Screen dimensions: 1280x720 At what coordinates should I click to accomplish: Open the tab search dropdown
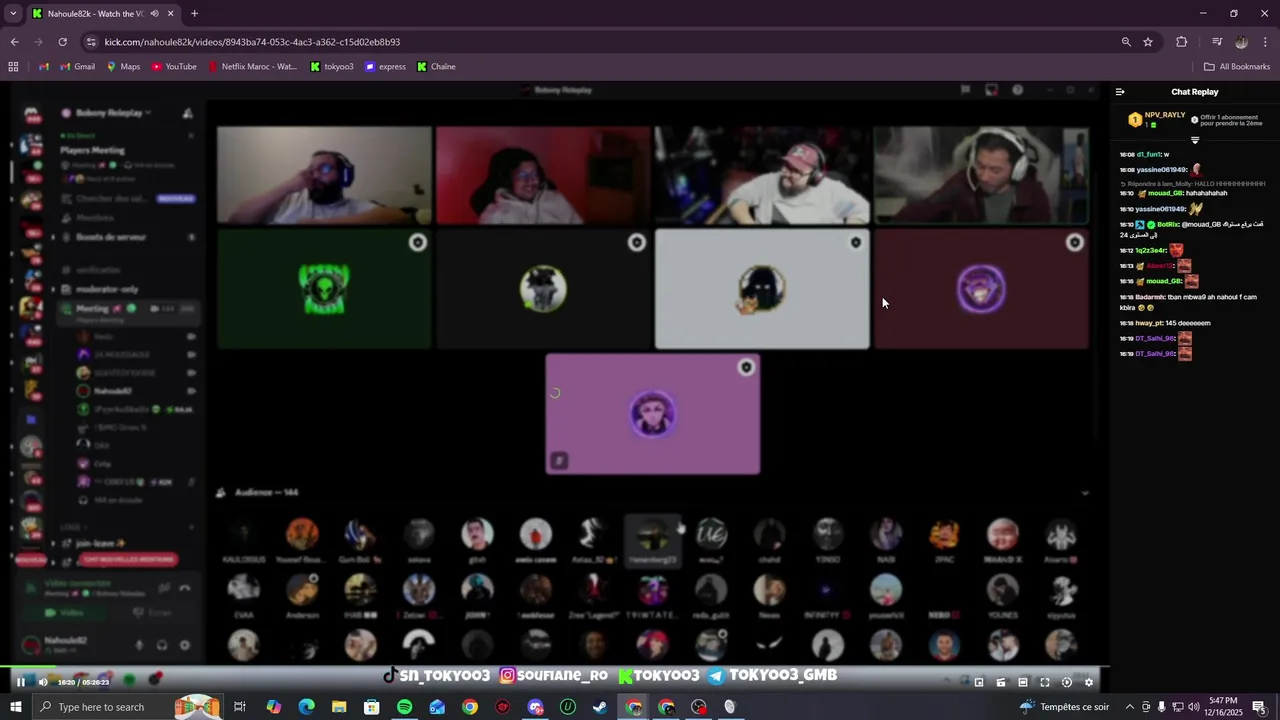coord(13,14)
